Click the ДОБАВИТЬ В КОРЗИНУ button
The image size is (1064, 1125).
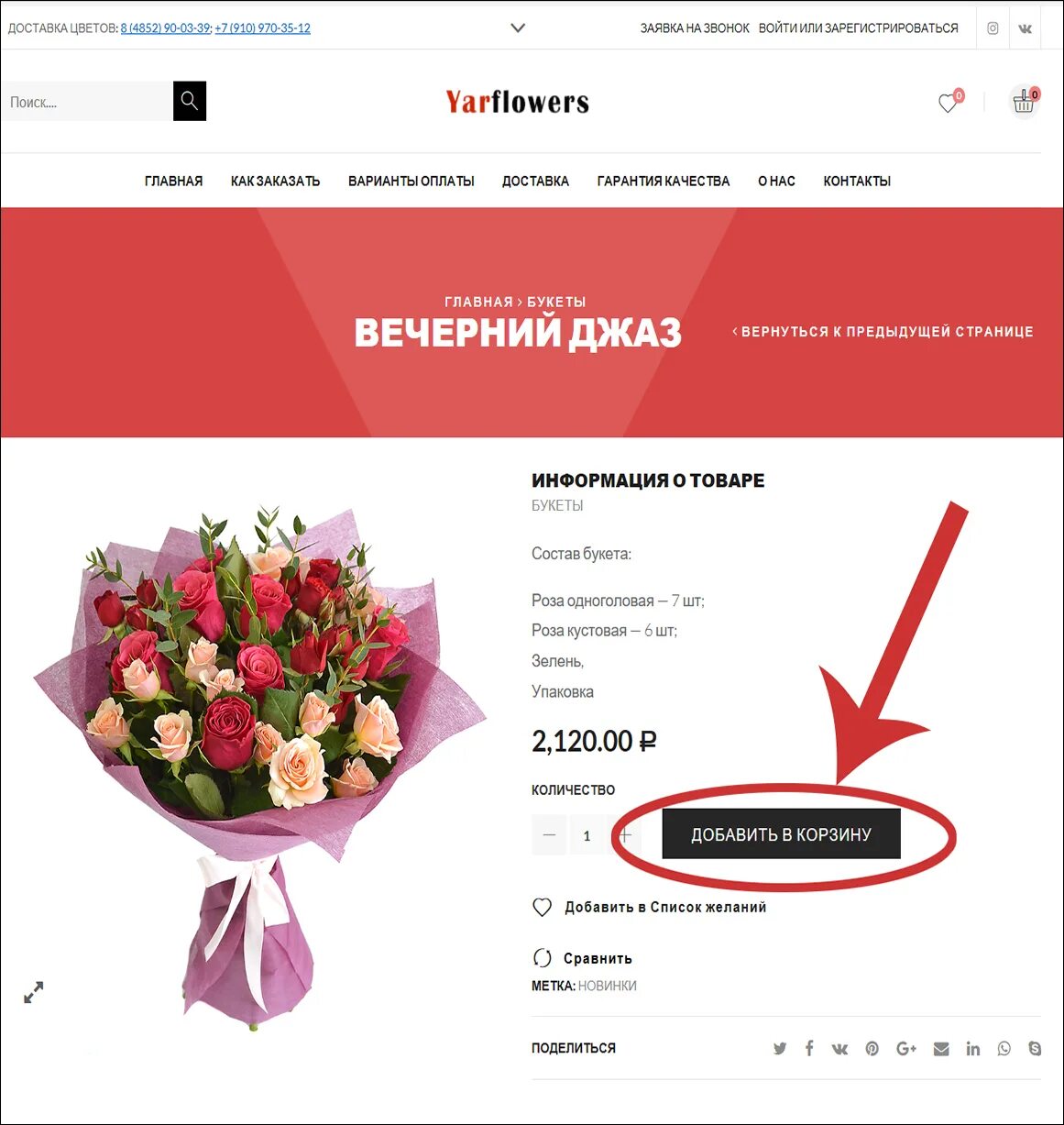(x=781, y=834)
